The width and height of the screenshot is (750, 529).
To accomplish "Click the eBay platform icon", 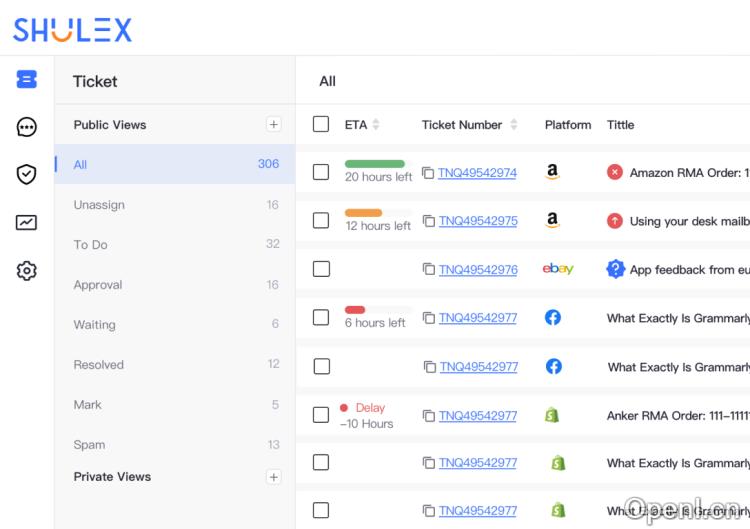I will (x=557, y=269).
